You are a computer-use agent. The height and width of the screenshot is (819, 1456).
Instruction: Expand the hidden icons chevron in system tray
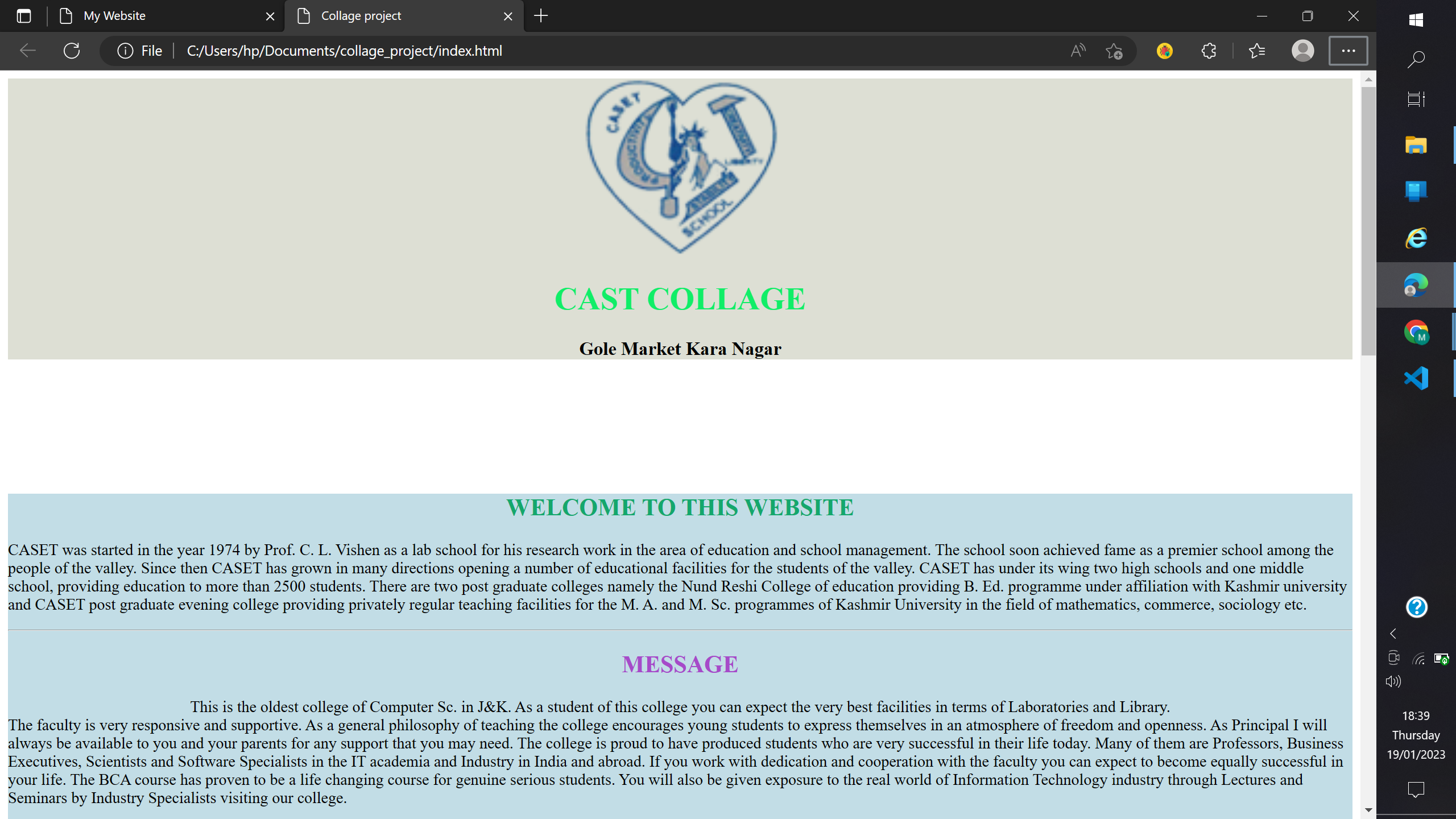(x=1392, y=634)
